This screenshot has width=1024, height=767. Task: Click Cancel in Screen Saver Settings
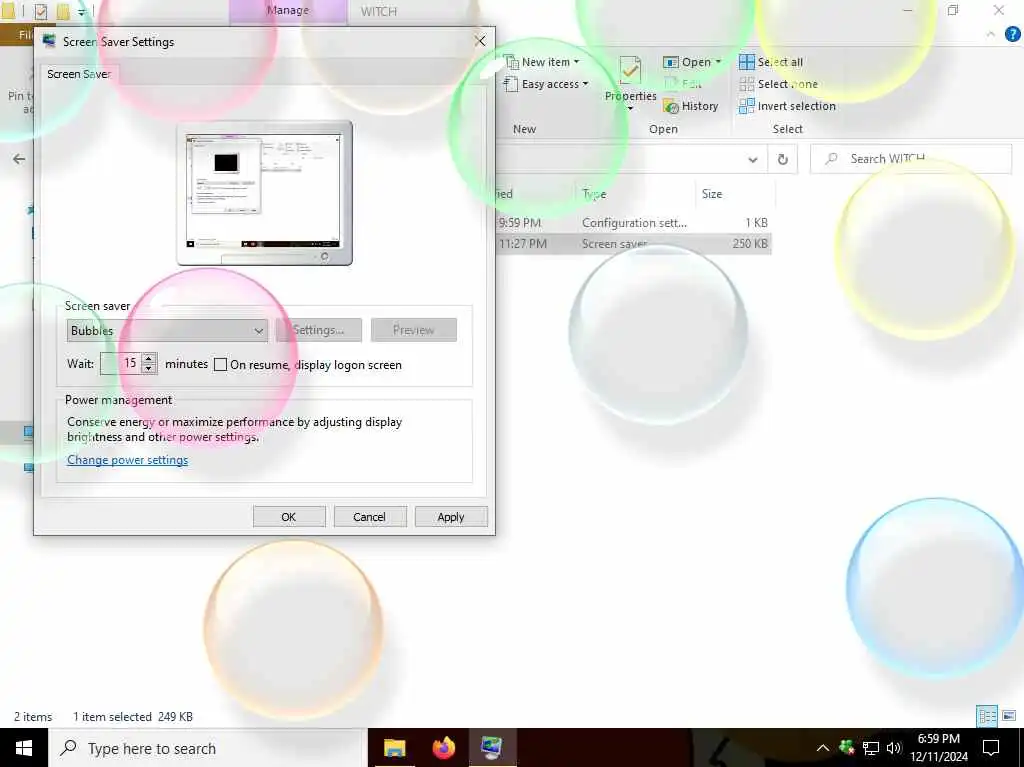[x=370, y=517]
